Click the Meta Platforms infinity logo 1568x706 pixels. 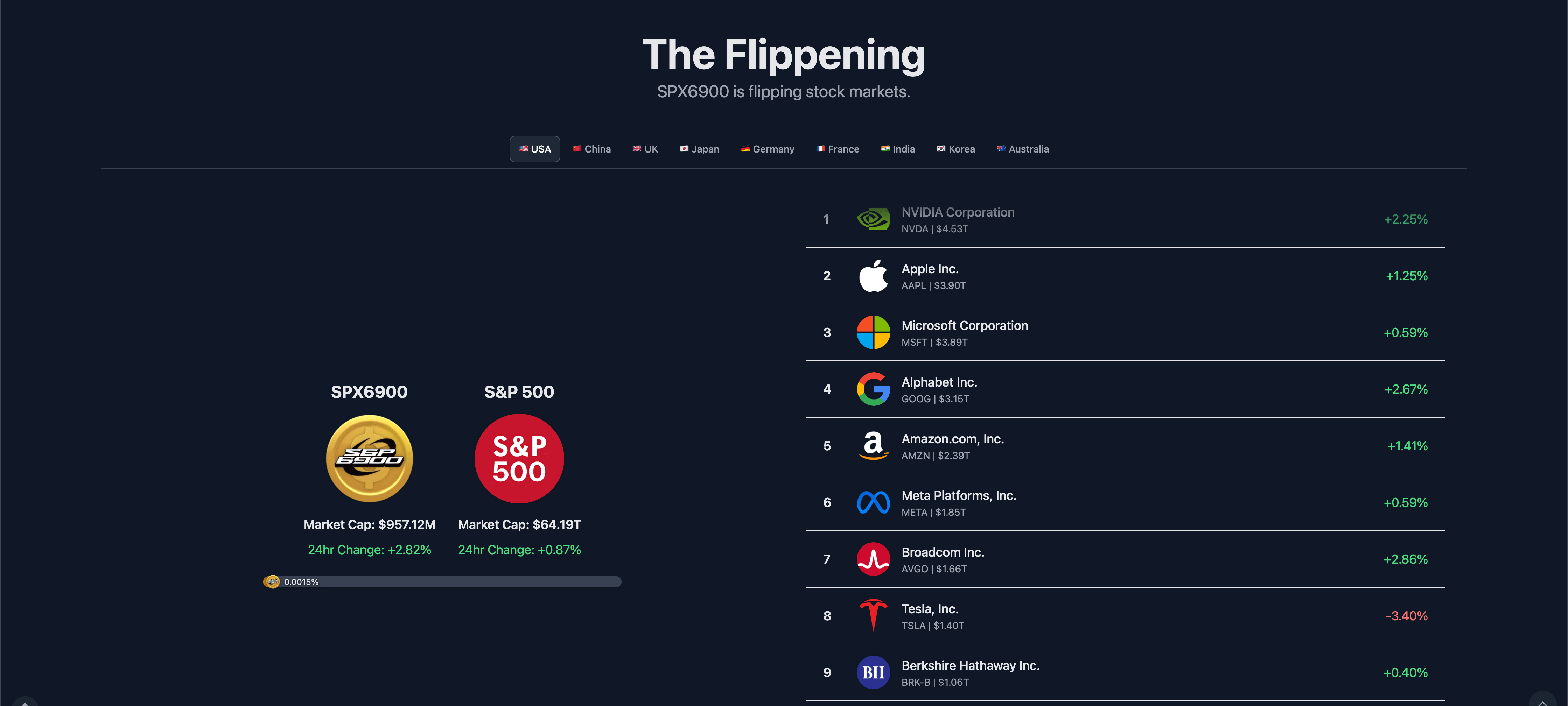coord(873,502)
